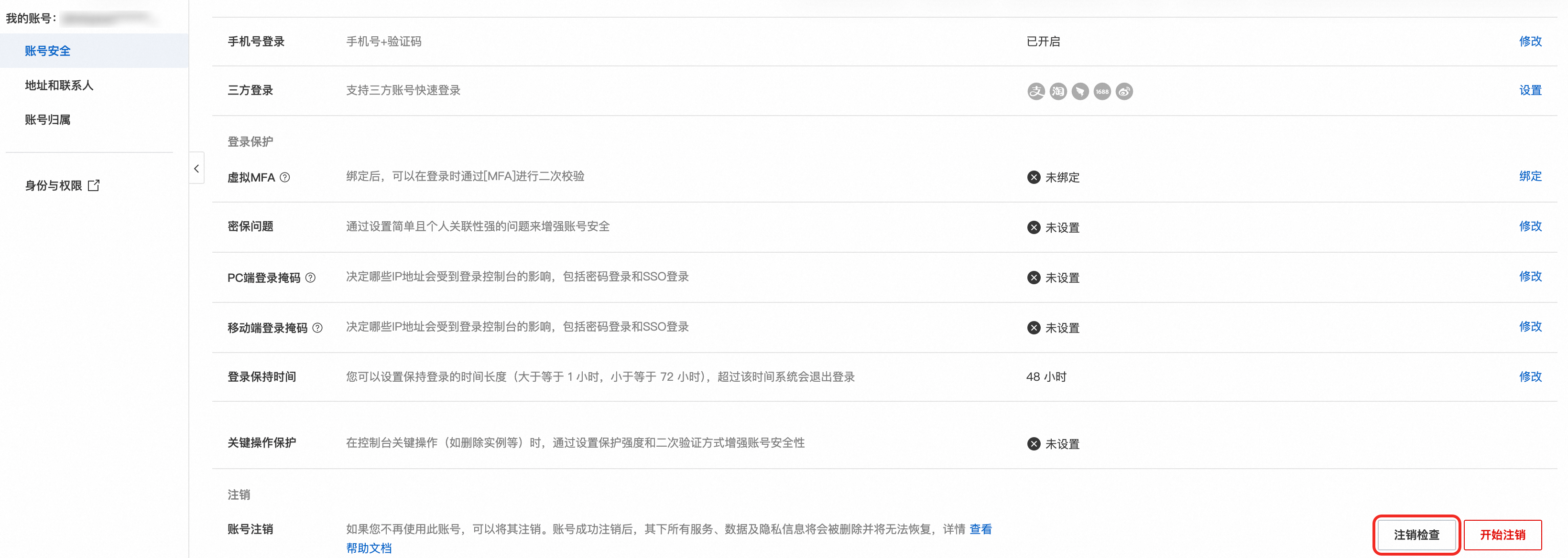Image resolution: width=1568 pixels, height=558 pixels.
Task: Click 修改 for 登录保持时间
Action: coord(1530,376)
